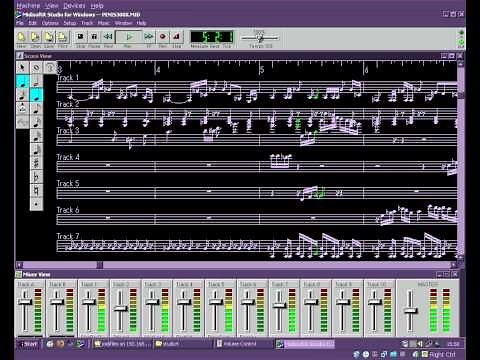The width and height of the screenshot is (480, 360).
Task: Select the sixteenth note palette button
Action: click(36, 123)
